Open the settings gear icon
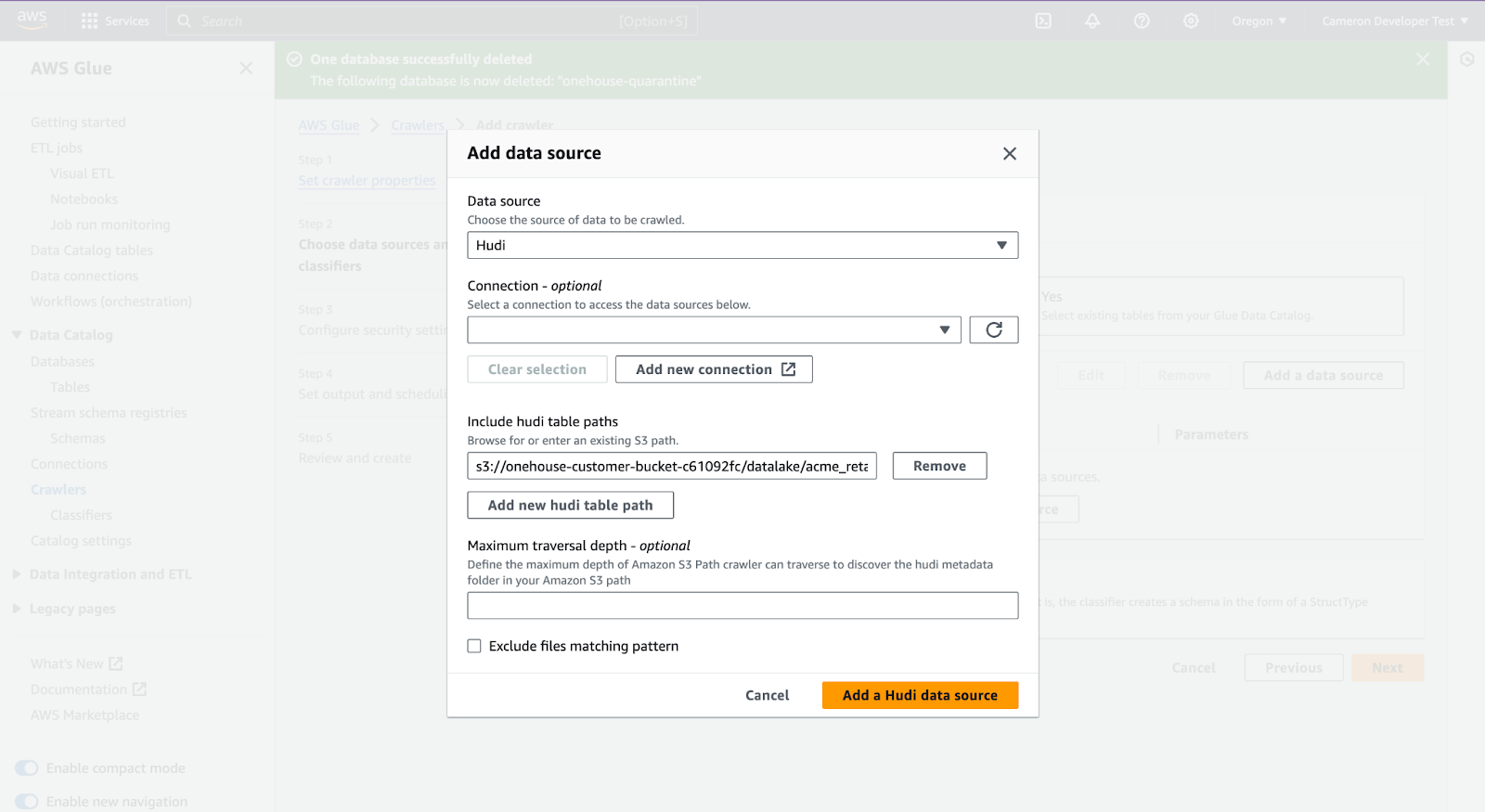Screen dimensions: 1485x812 (1191, 20)
